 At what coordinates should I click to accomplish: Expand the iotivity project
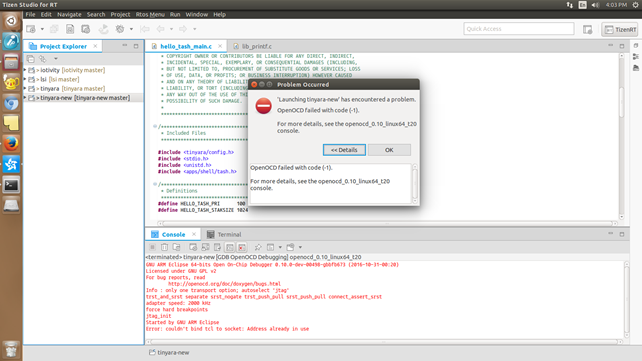(25, 70)
